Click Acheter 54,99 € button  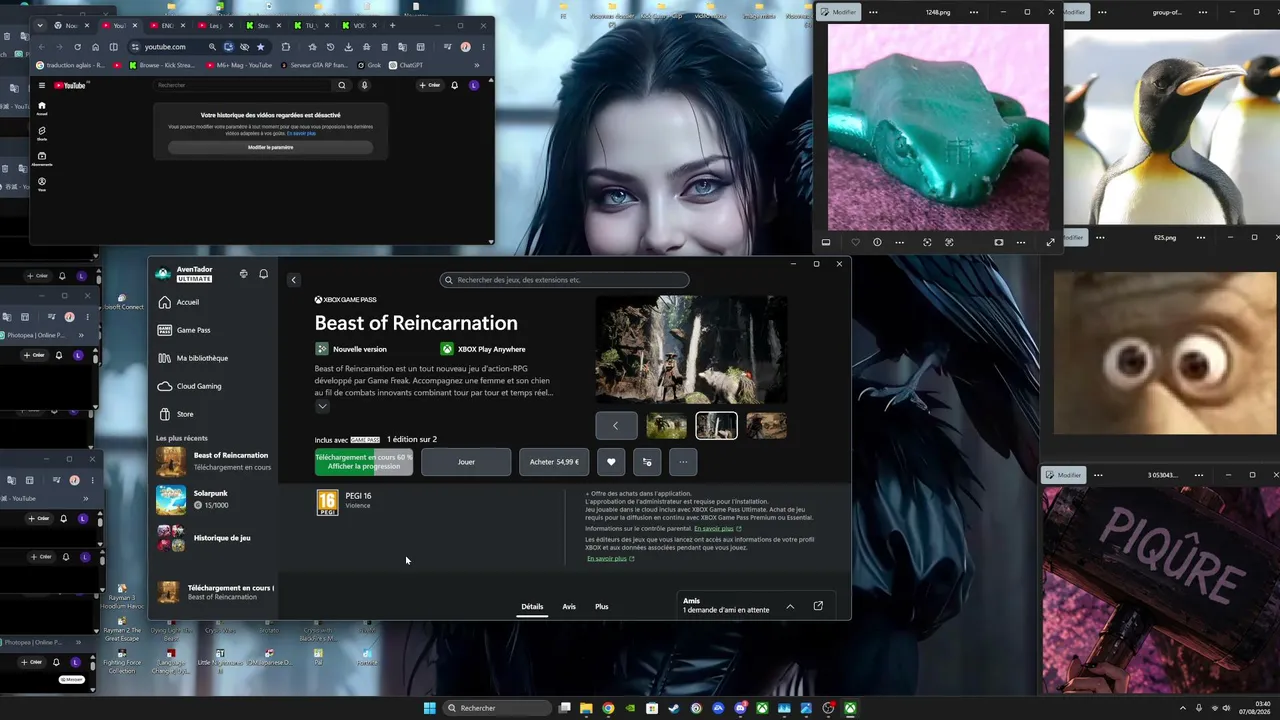pos(554,462)
